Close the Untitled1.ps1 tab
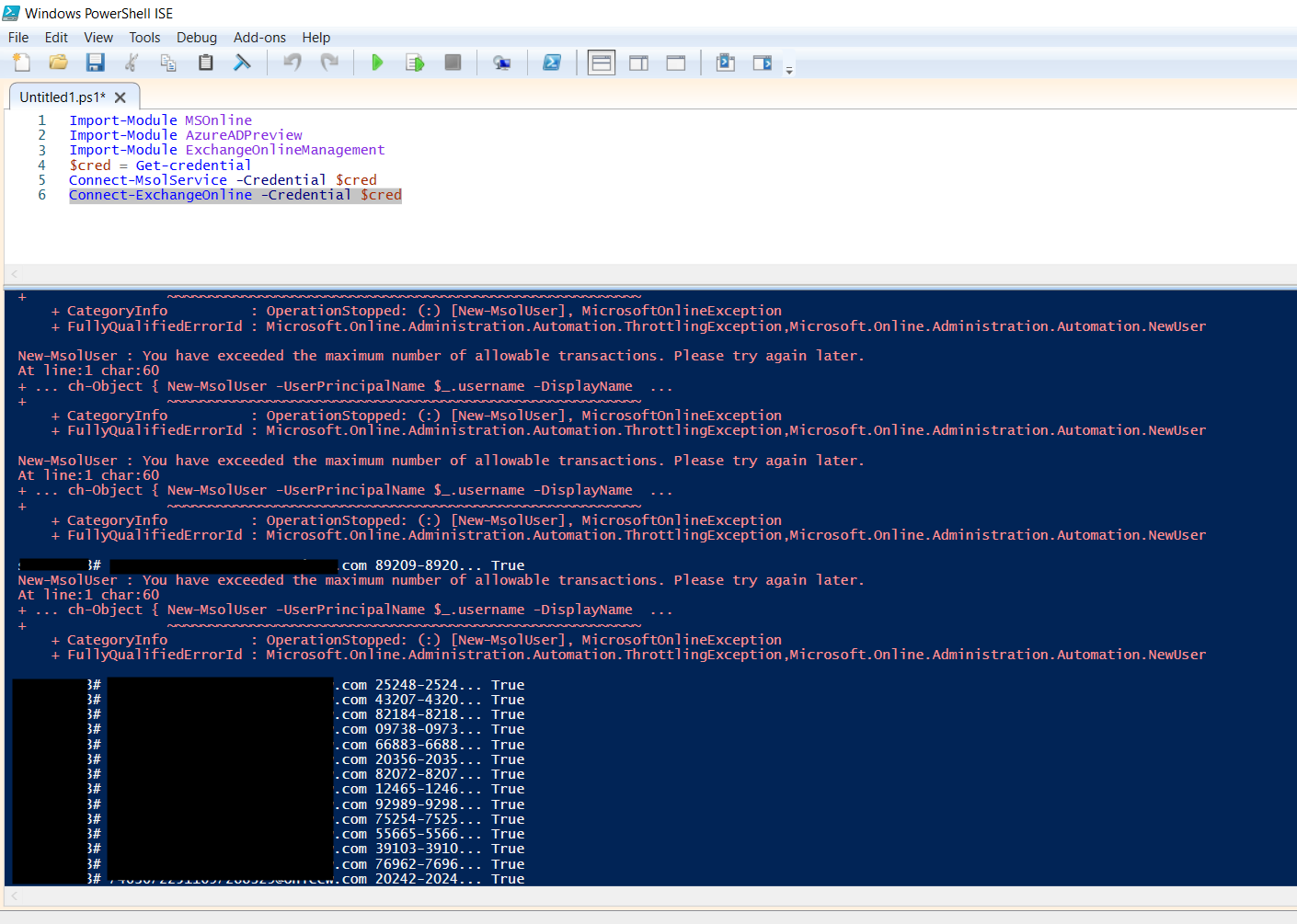This screenshot has height=924, width=1297. point(121,97)
